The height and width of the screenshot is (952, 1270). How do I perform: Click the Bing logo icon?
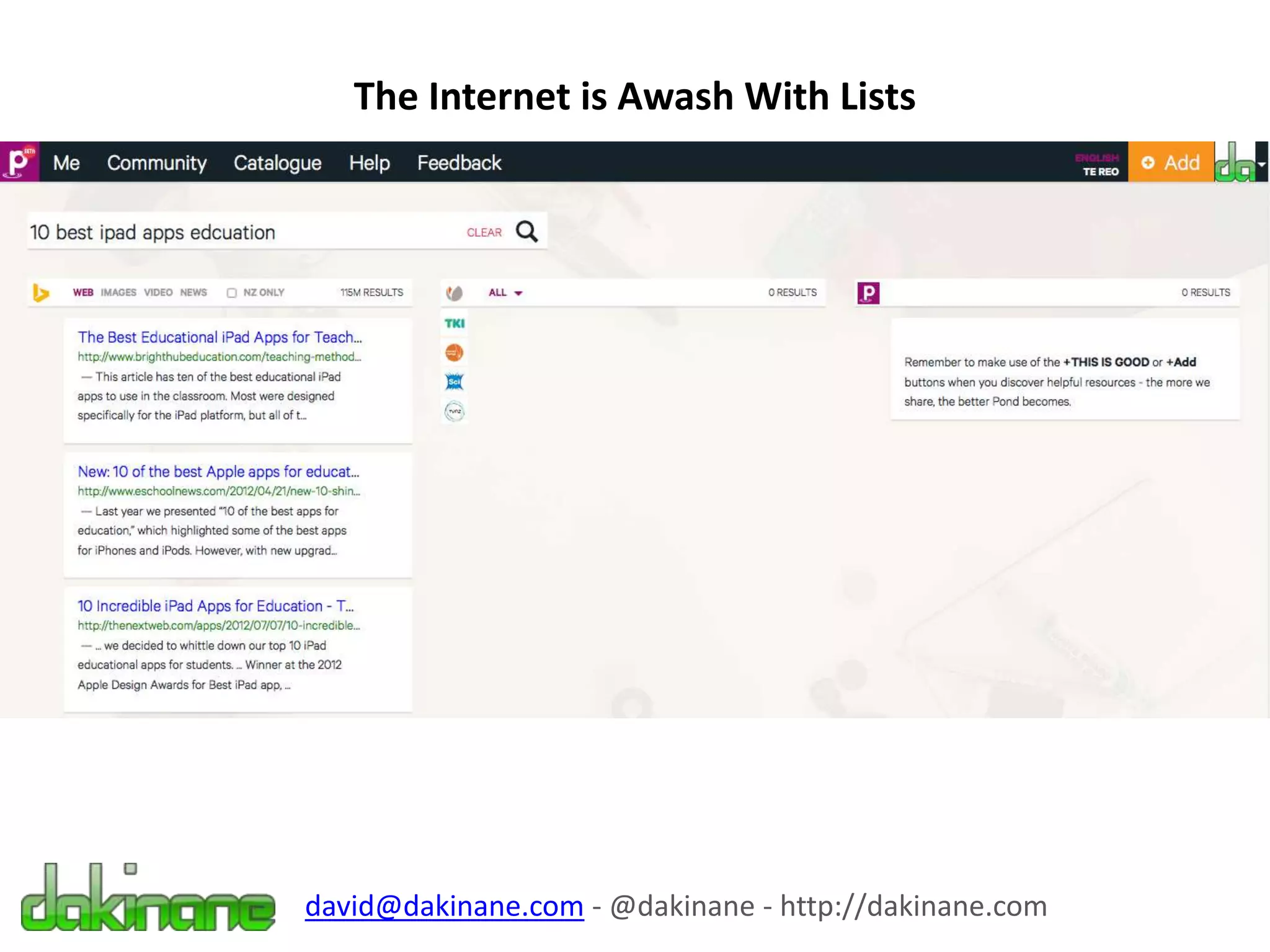tap(41, 293)
